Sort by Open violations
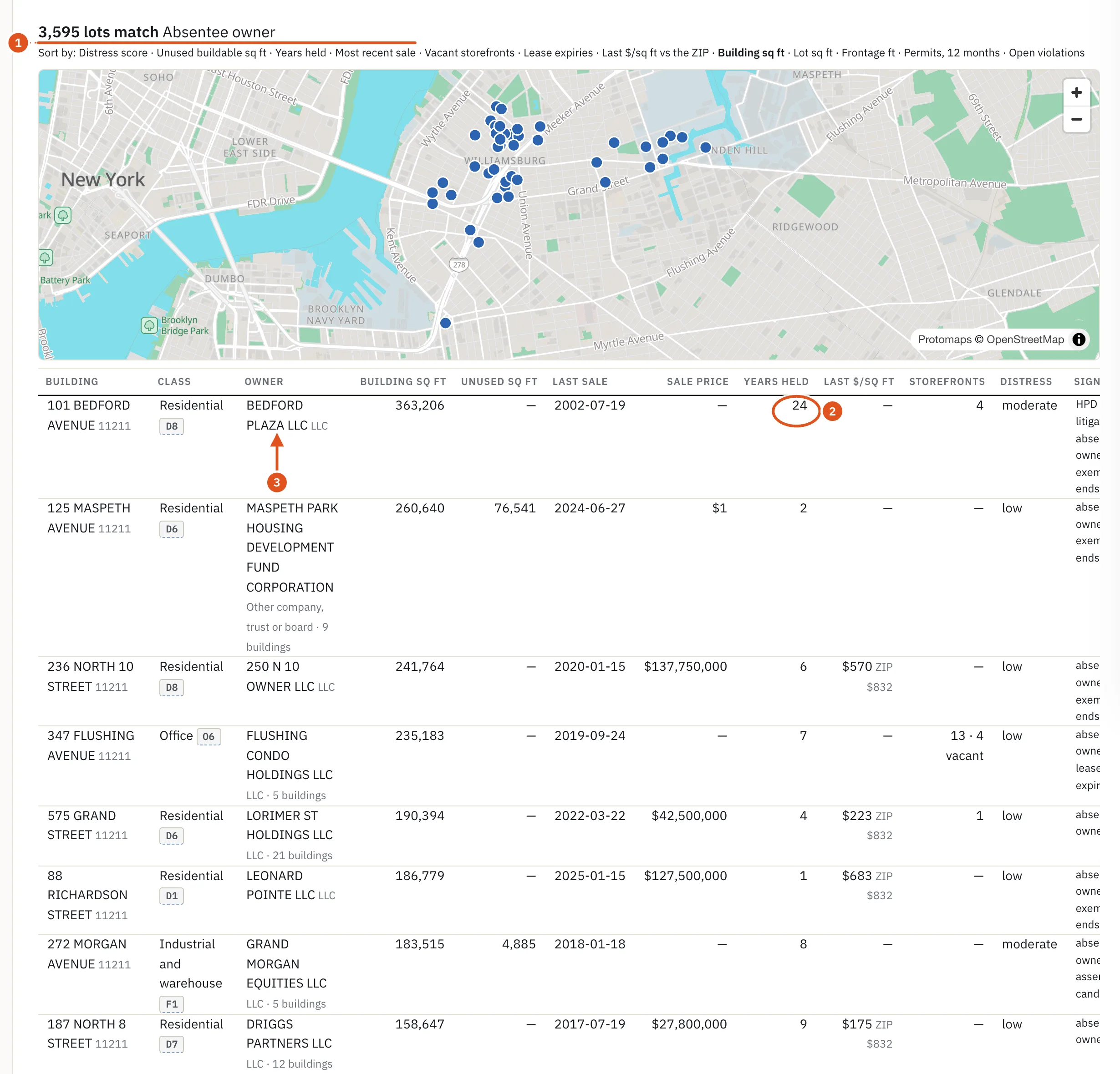Image resolution: width=1120 pixels, height=1074 pixels. 1046,52
